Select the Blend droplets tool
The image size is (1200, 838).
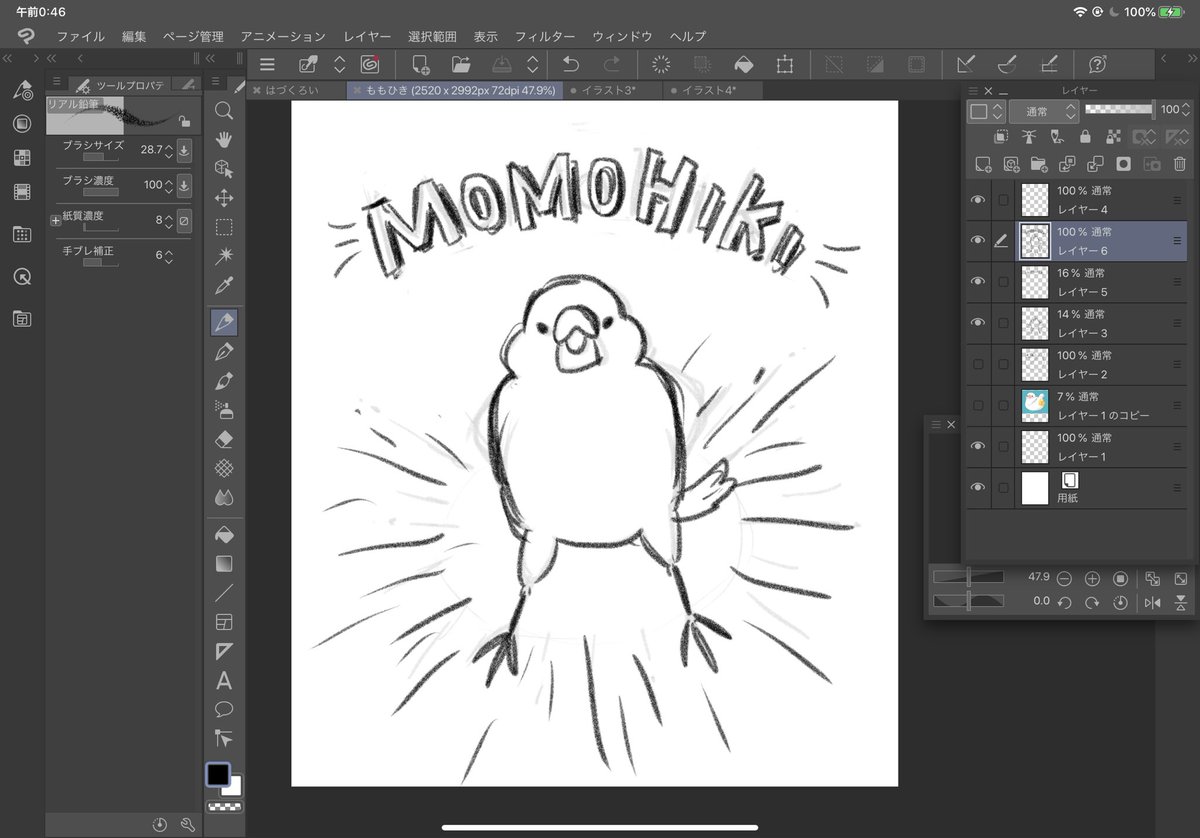click(224, 497)
